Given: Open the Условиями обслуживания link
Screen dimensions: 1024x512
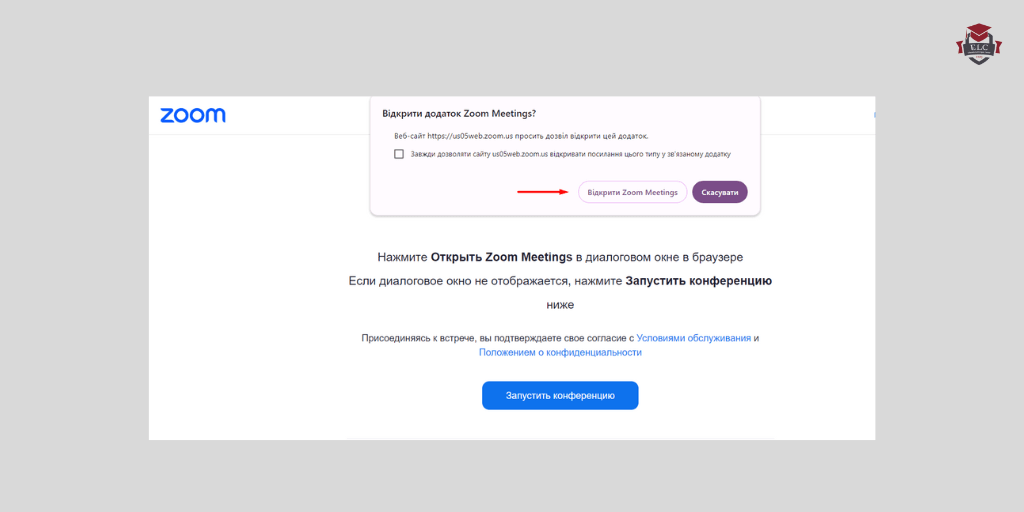Looking at the screenshot, I should click(x=694, y=338).
